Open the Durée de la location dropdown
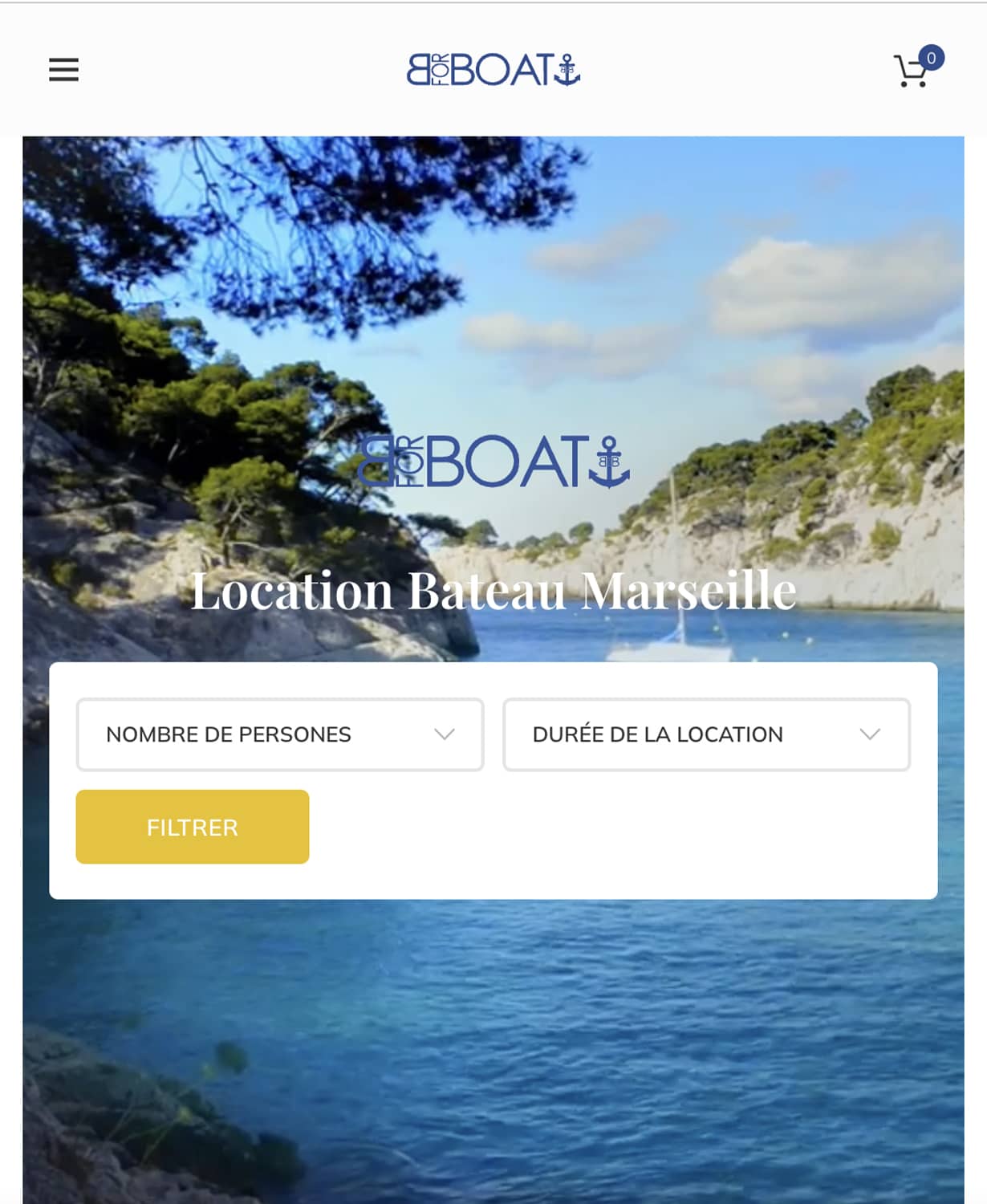The image size is (987, 1204). [x=706, y=734]
